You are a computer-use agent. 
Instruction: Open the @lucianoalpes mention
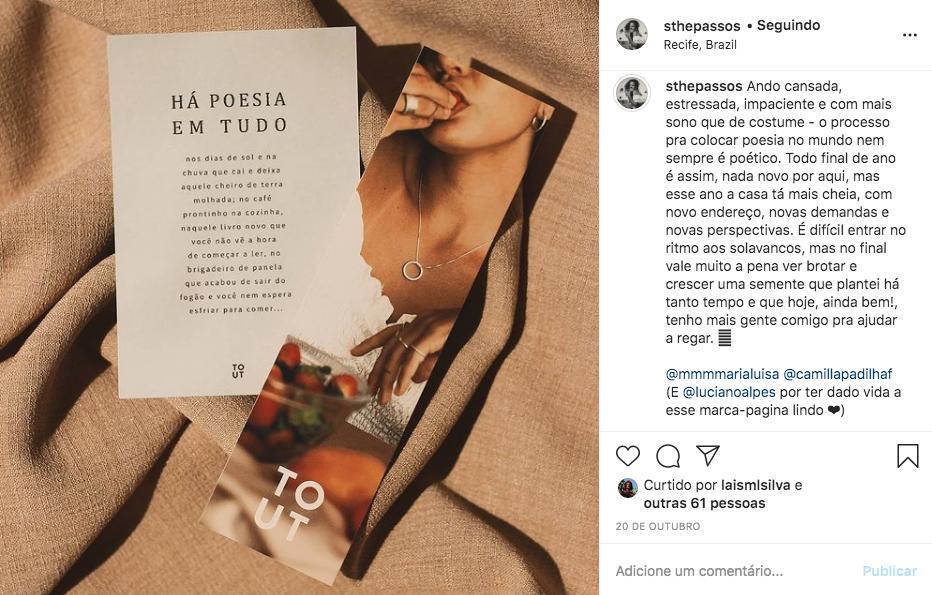point(729,392)
